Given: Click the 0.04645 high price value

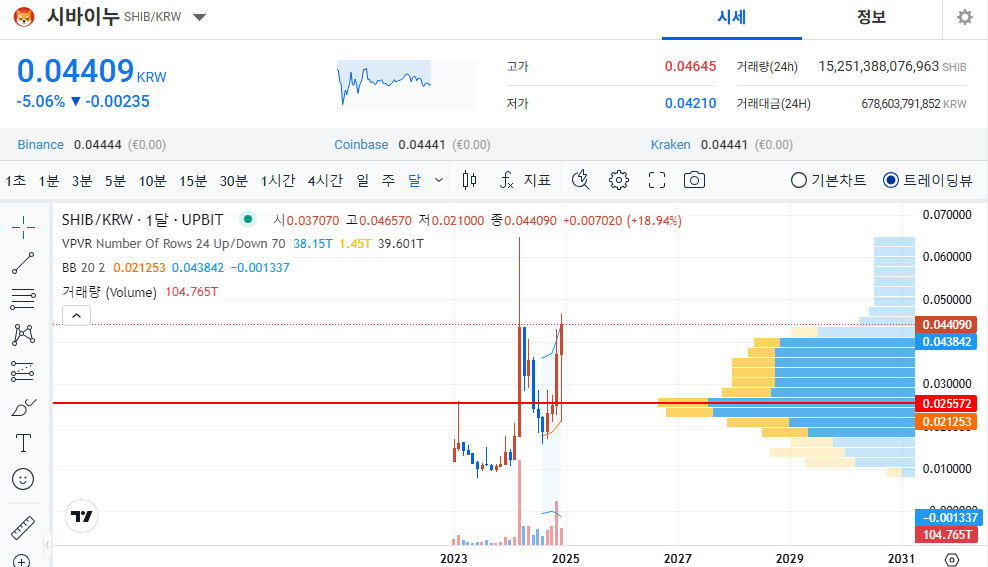Looking at the screenshot, I should coord(690,66).
